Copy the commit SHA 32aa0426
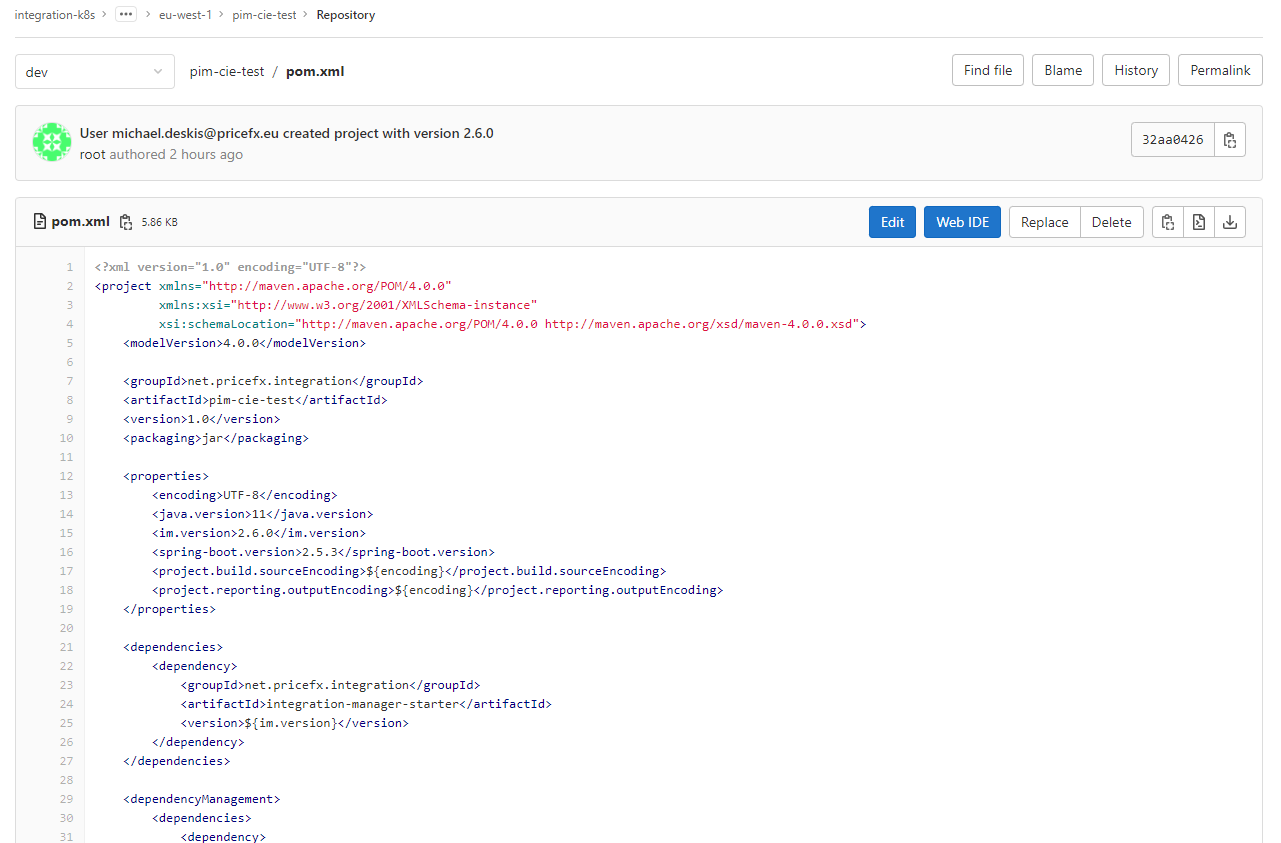Image resolution: width=1281 pixels, height=843 pixels. 1230,140
